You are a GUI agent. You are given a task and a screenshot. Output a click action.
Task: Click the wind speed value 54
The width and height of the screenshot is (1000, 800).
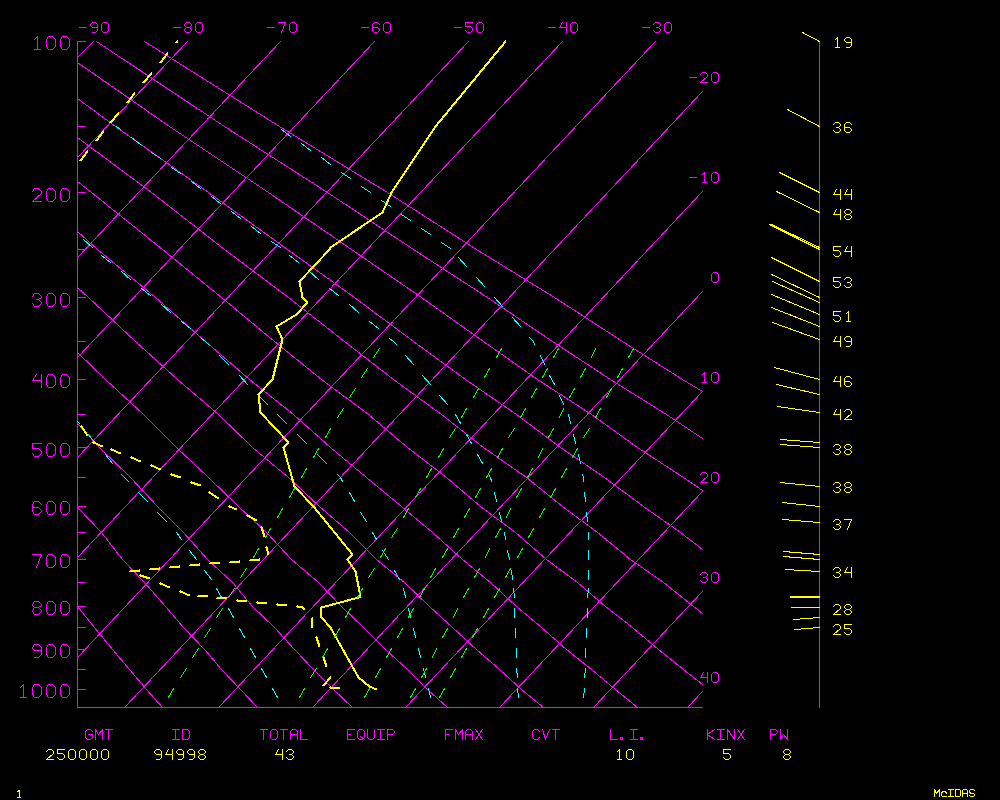[842, 252]
